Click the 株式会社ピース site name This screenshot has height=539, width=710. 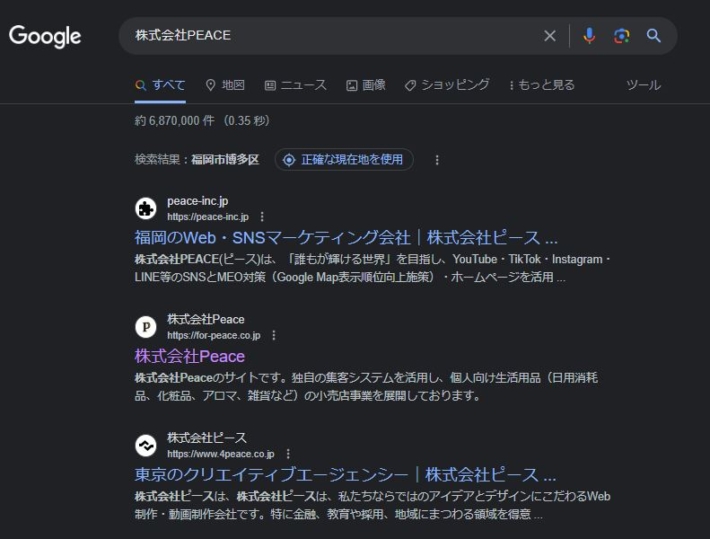pyautogui.click(x=207, y=438)
